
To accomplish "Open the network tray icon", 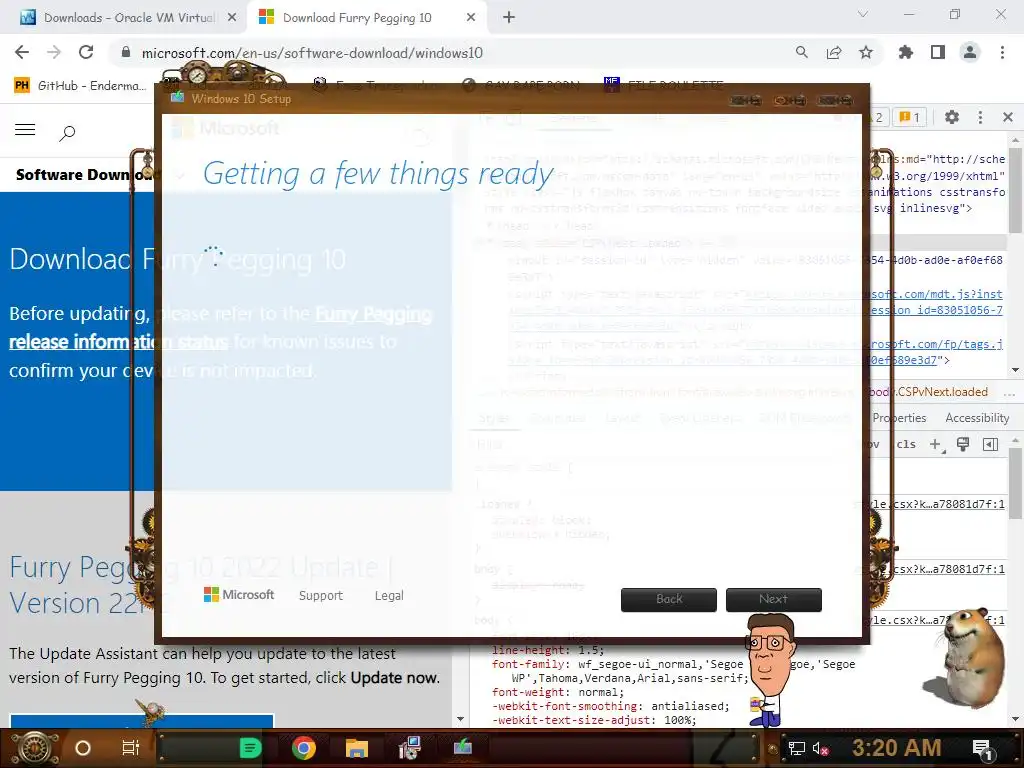I will tap(796, 748).
